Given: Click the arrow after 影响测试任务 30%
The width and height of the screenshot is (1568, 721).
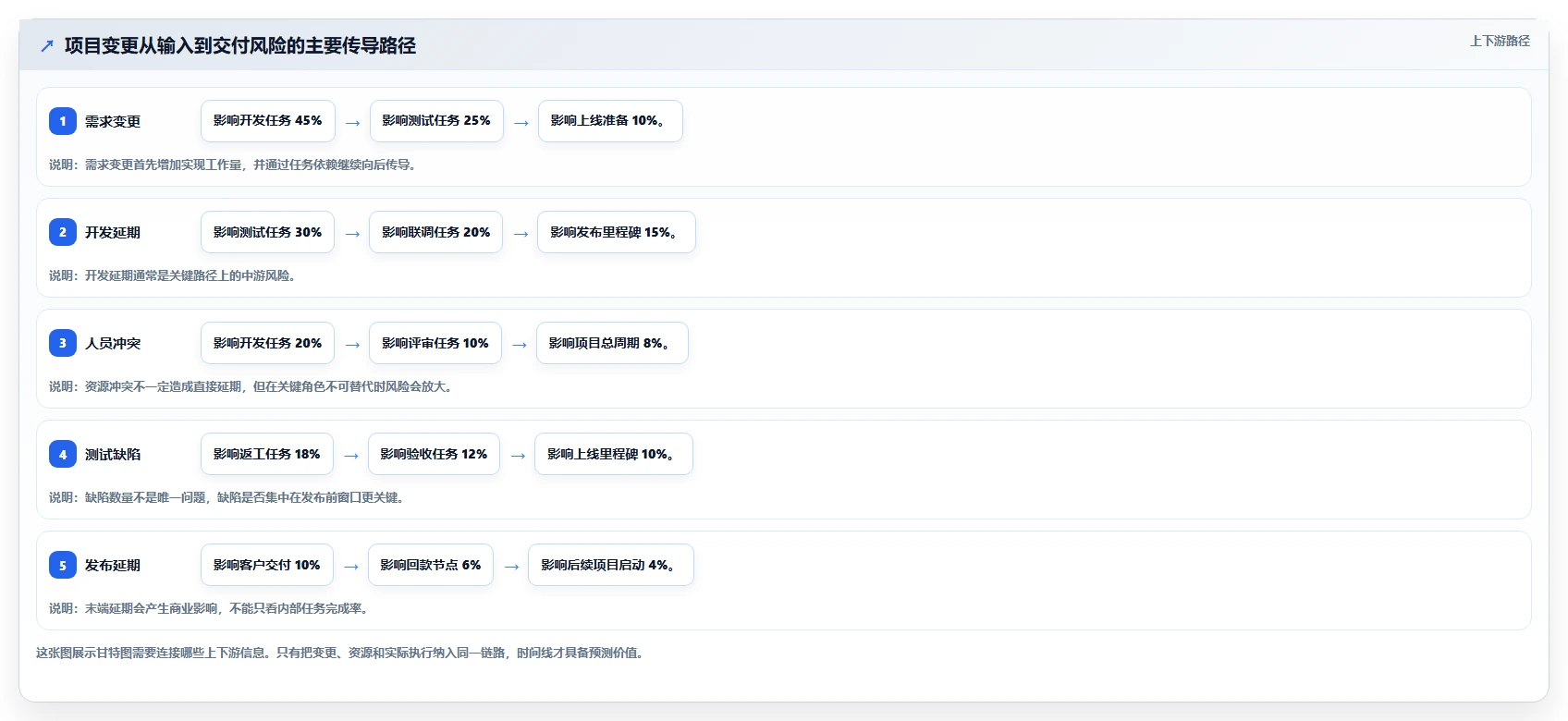Looking at the screenshot, I should tap(352, 233).
